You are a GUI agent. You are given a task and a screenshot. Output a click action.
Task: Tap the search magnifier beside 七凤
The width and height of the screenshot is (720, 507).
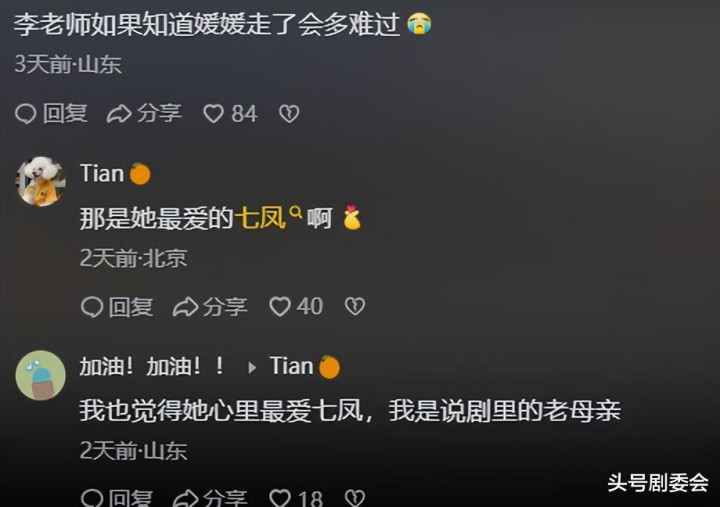pos(296,212)
